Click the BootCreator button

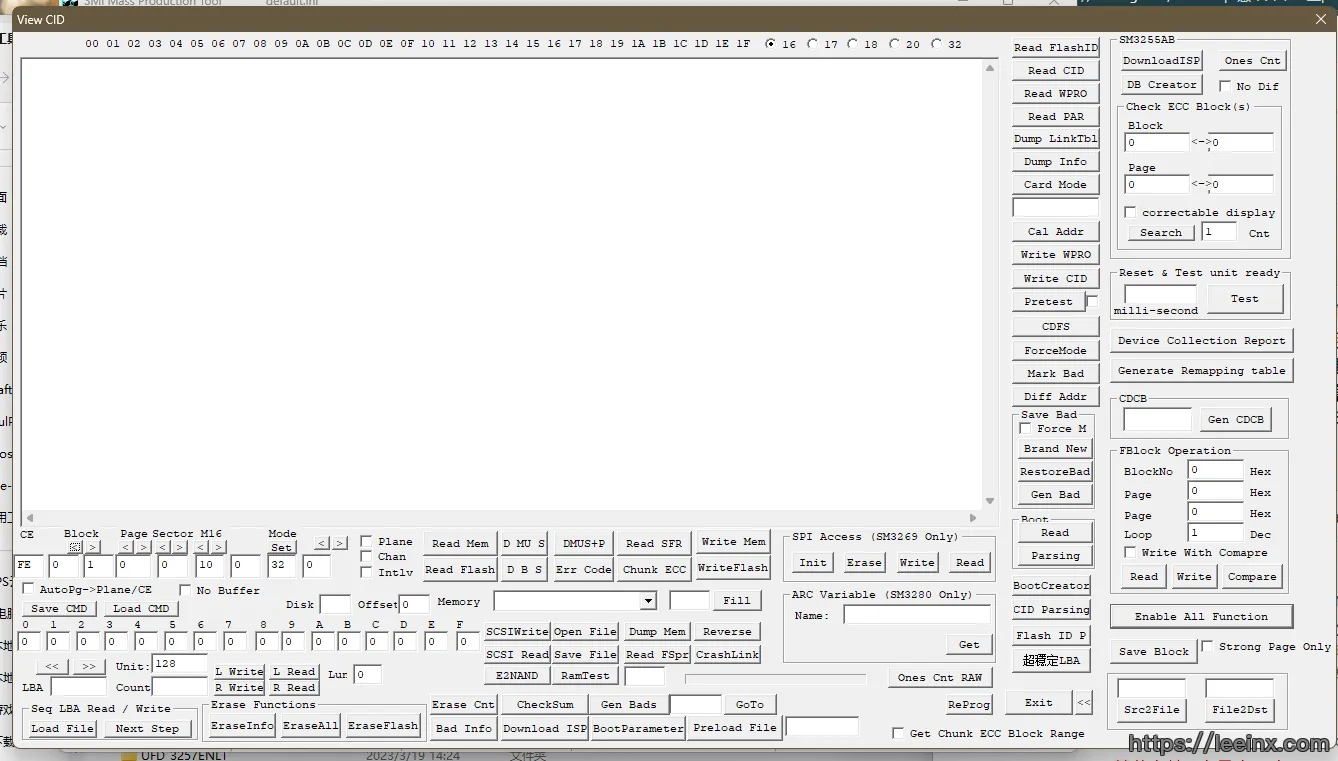[1050, 585]
